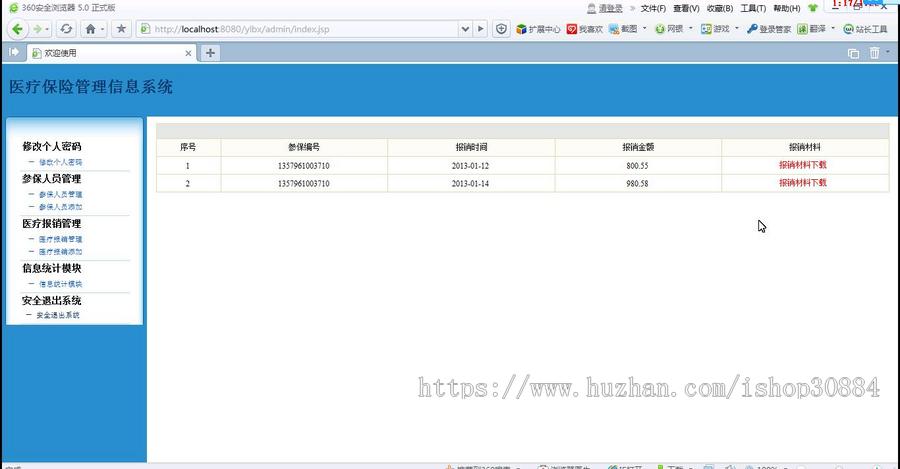Screen dimensions: 900x469
Task: Open the 工具(T) menu
Action: [753, 8]
